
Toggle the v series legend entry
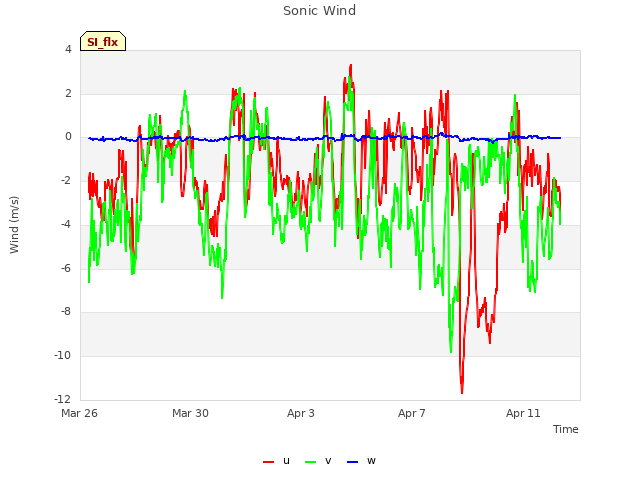pyautogui.click(x=318, y=461)
